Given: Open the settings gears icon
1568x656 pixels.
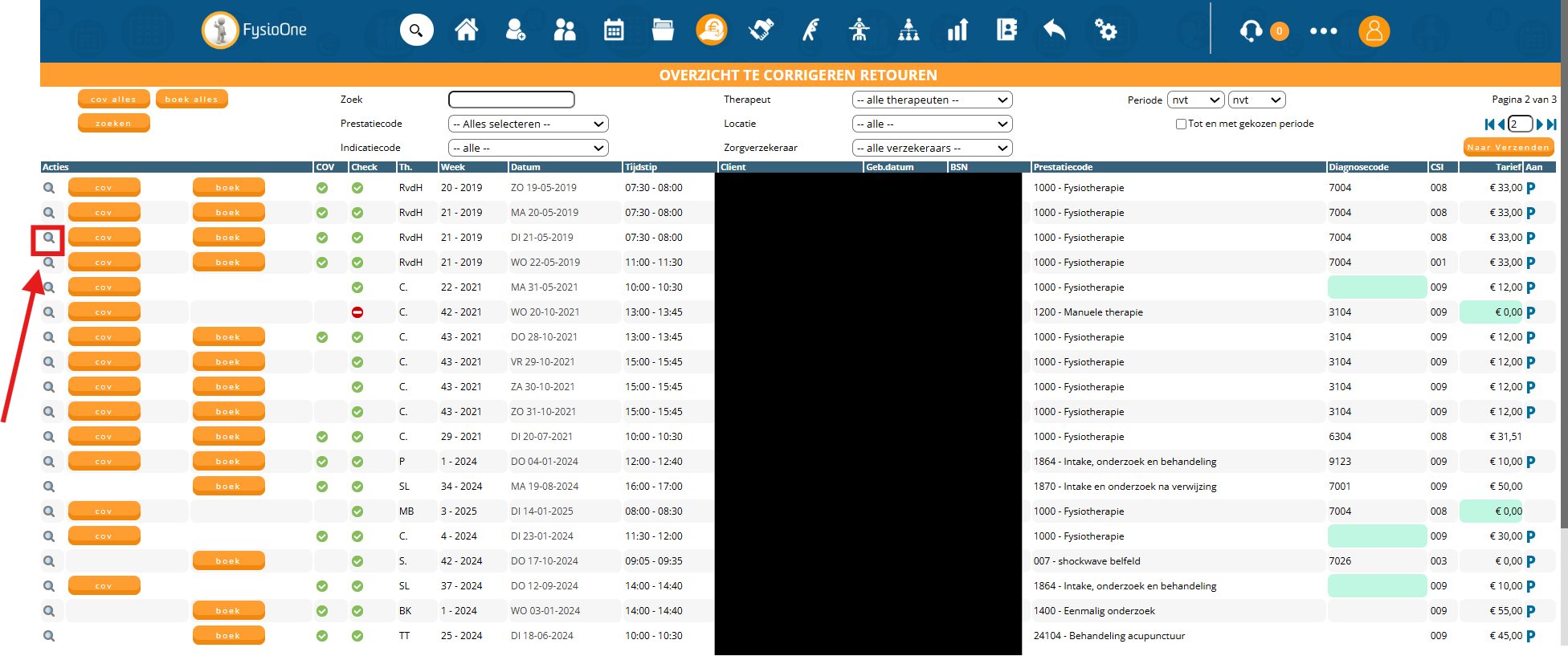Looking at the screenshot, I should click(1105, 31).
